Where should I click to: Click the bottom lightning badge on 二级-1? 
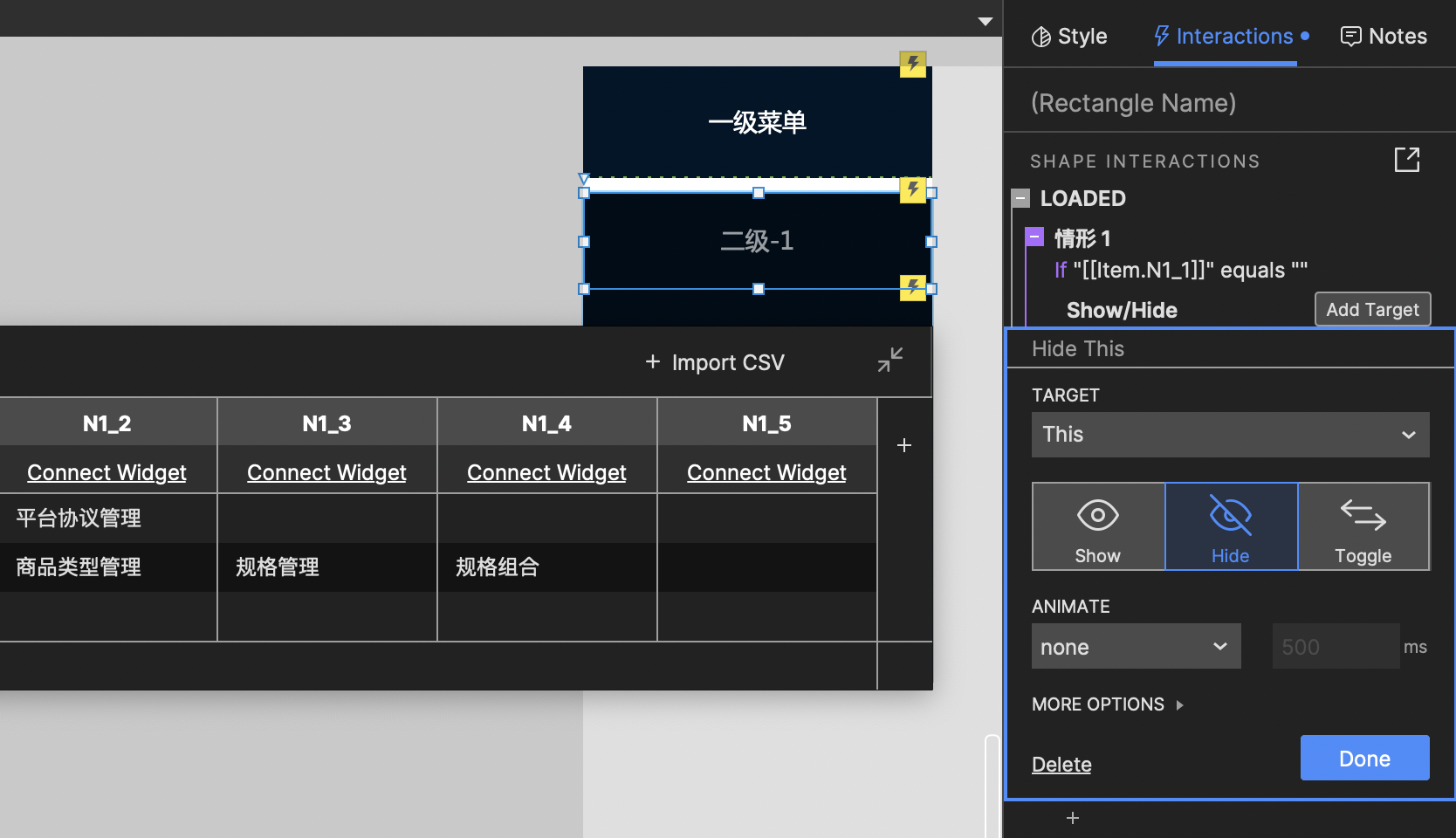913,288
